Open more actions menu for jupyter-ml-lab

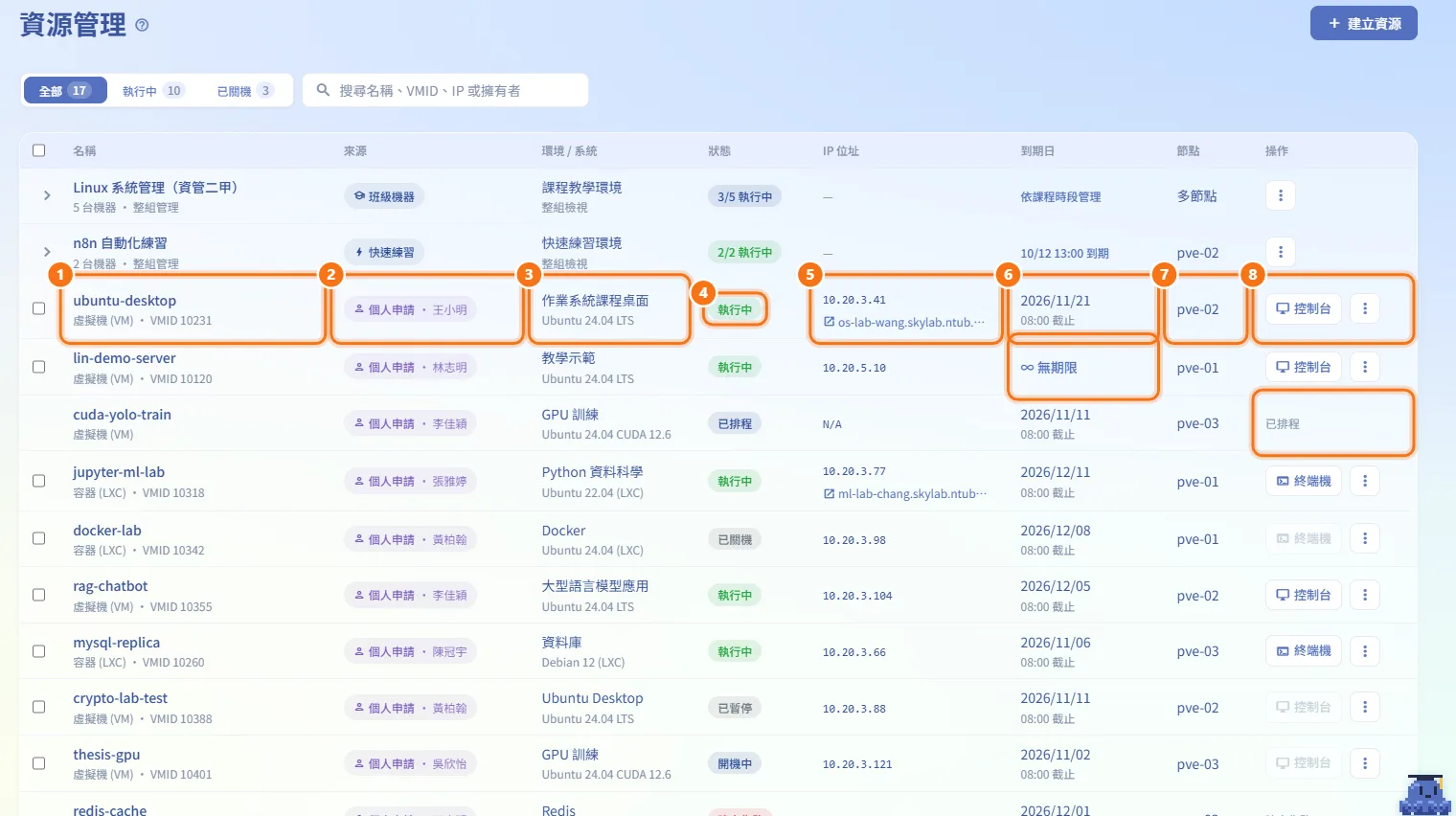[x=1365, y=481]
